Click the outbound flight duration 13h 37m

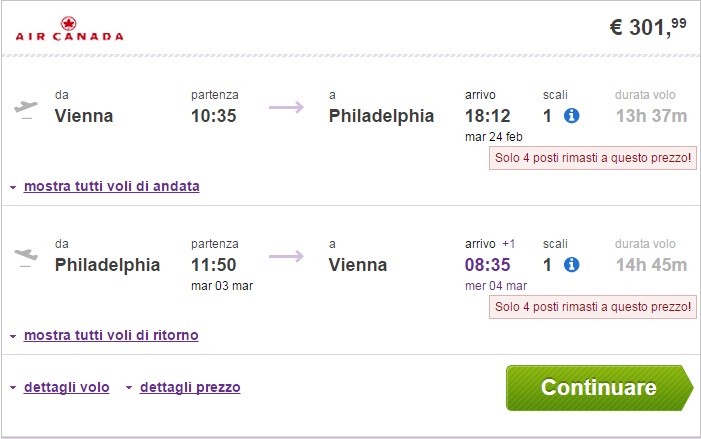coord(651,116)
